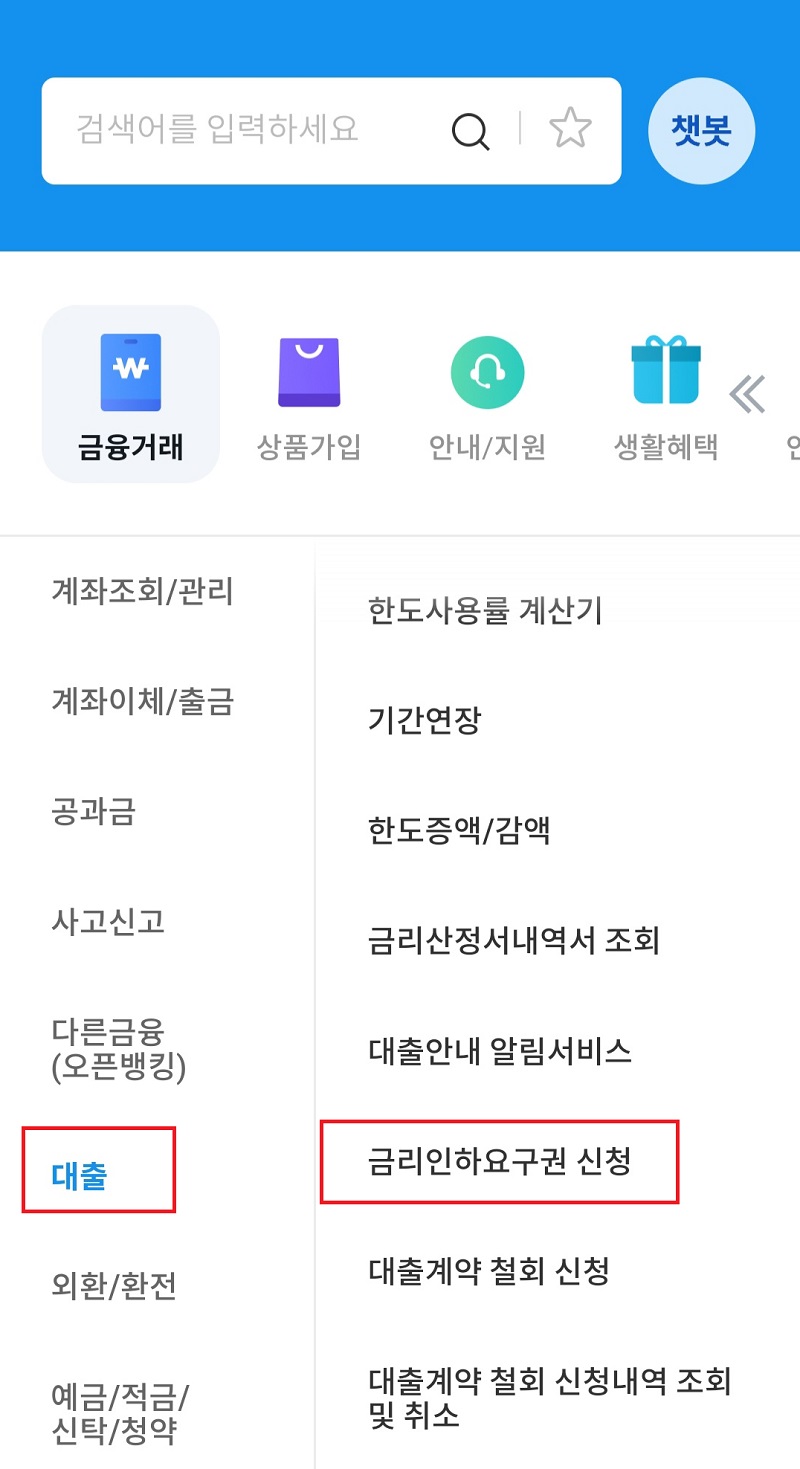Open the 공과금 category

93,811
